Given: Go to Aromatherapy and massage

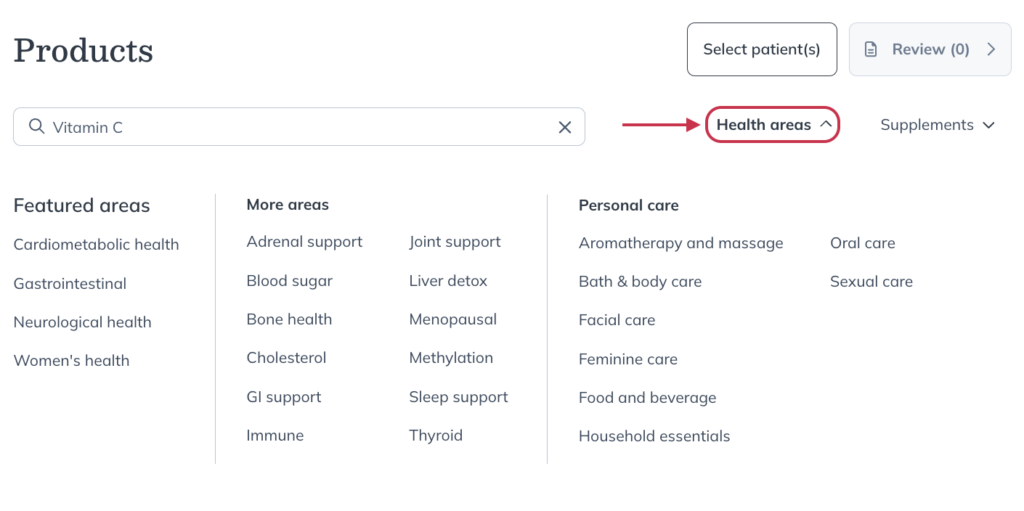Looking at the screenshot, I should tap(680, 243).
